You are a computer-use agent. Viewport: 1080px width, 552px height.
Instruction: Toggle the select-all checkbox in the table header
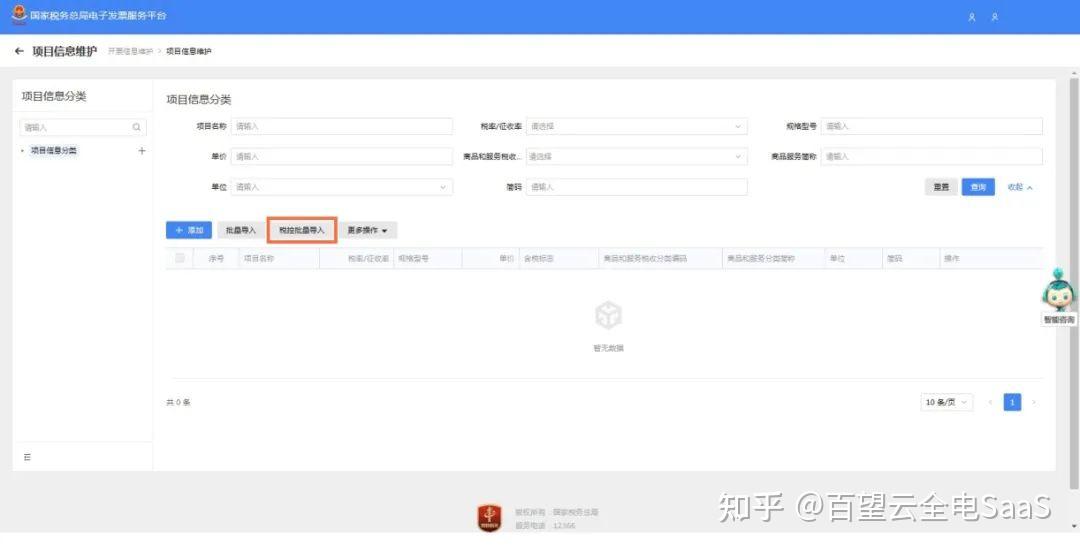coord(180,258)
